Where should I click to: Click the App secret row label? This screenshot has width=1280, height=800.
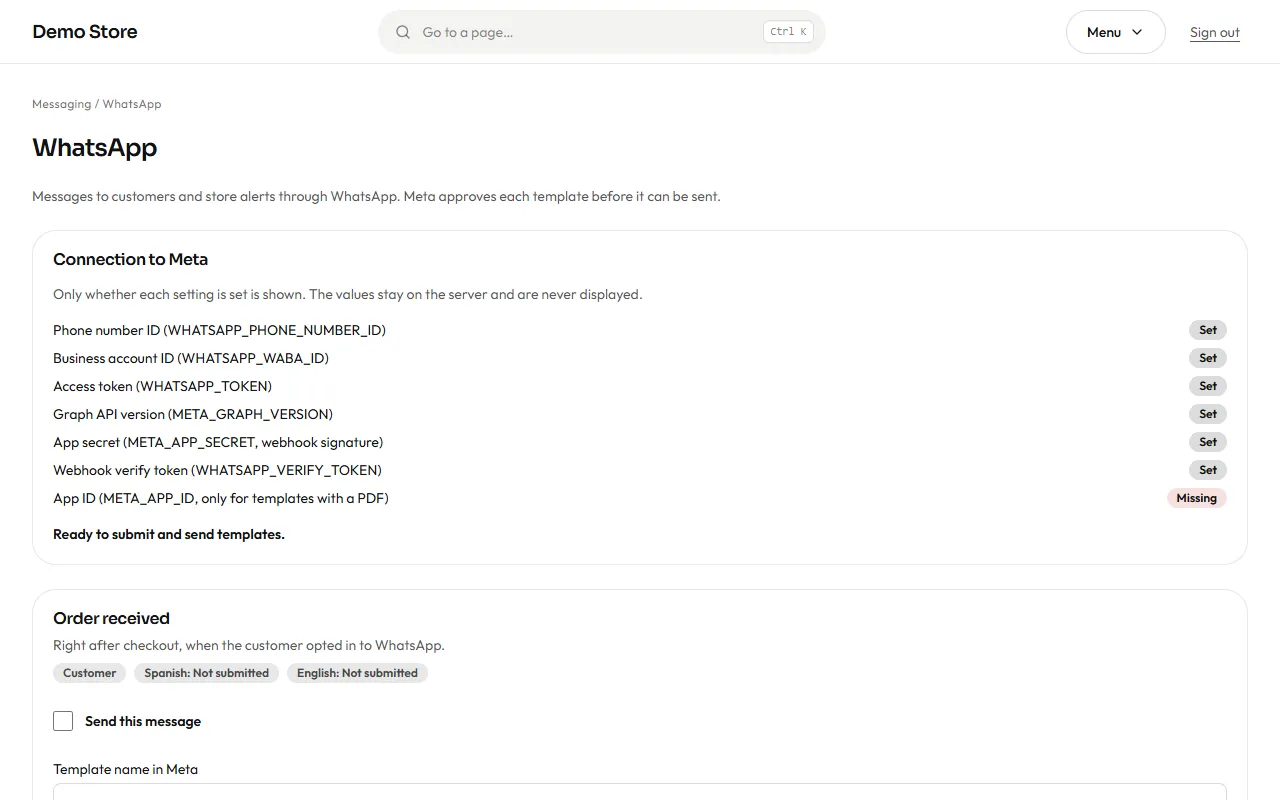(218, 442)
